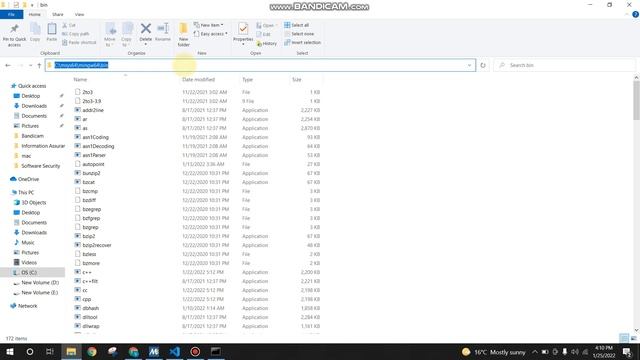Open Help with the question mark icon
Viewport: 640px width, 360px height.
tap(635, 14)
